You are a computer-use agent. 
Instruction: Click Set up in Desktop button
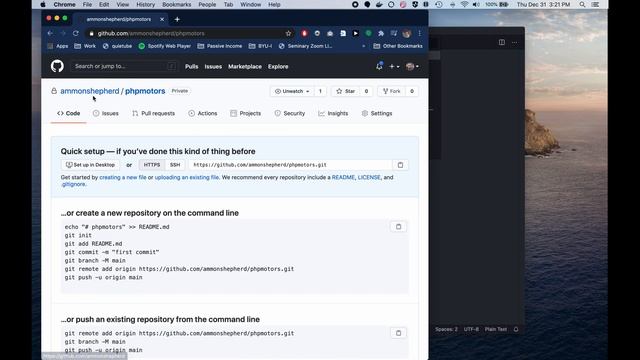point(90,165)
